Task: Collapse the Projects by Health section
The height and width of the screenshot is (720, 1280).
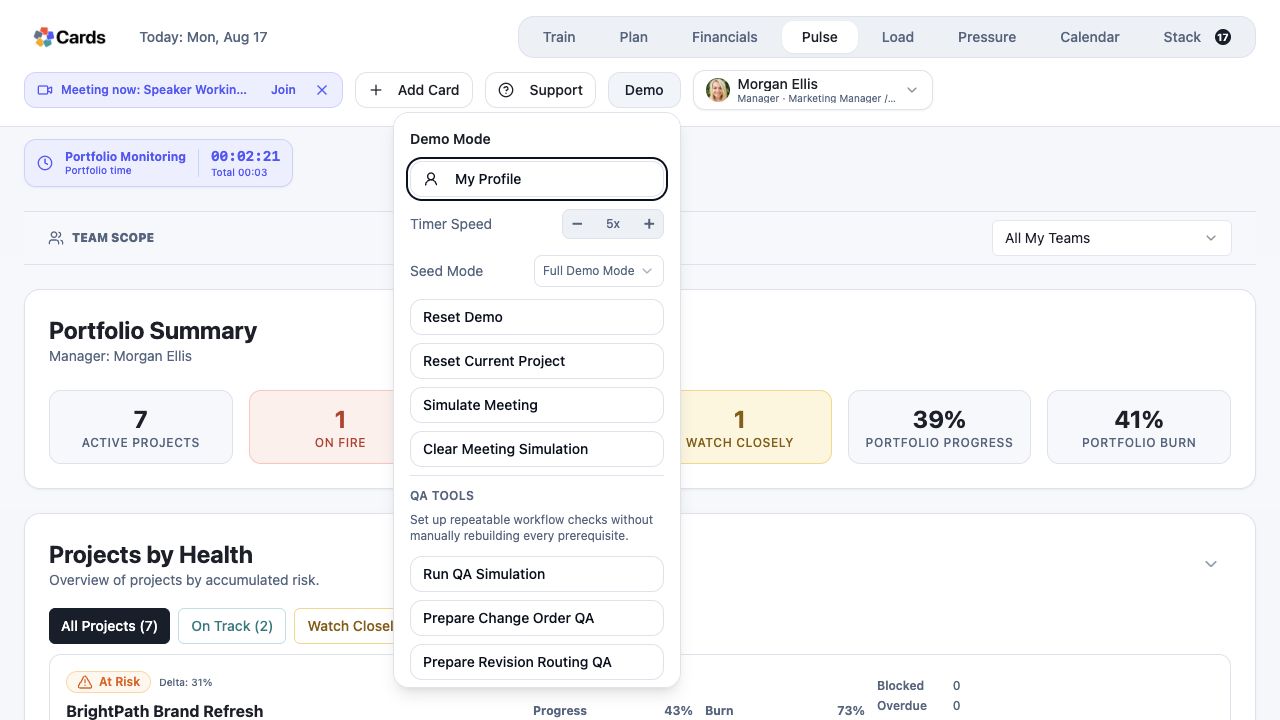Action: coord(1211,564)
